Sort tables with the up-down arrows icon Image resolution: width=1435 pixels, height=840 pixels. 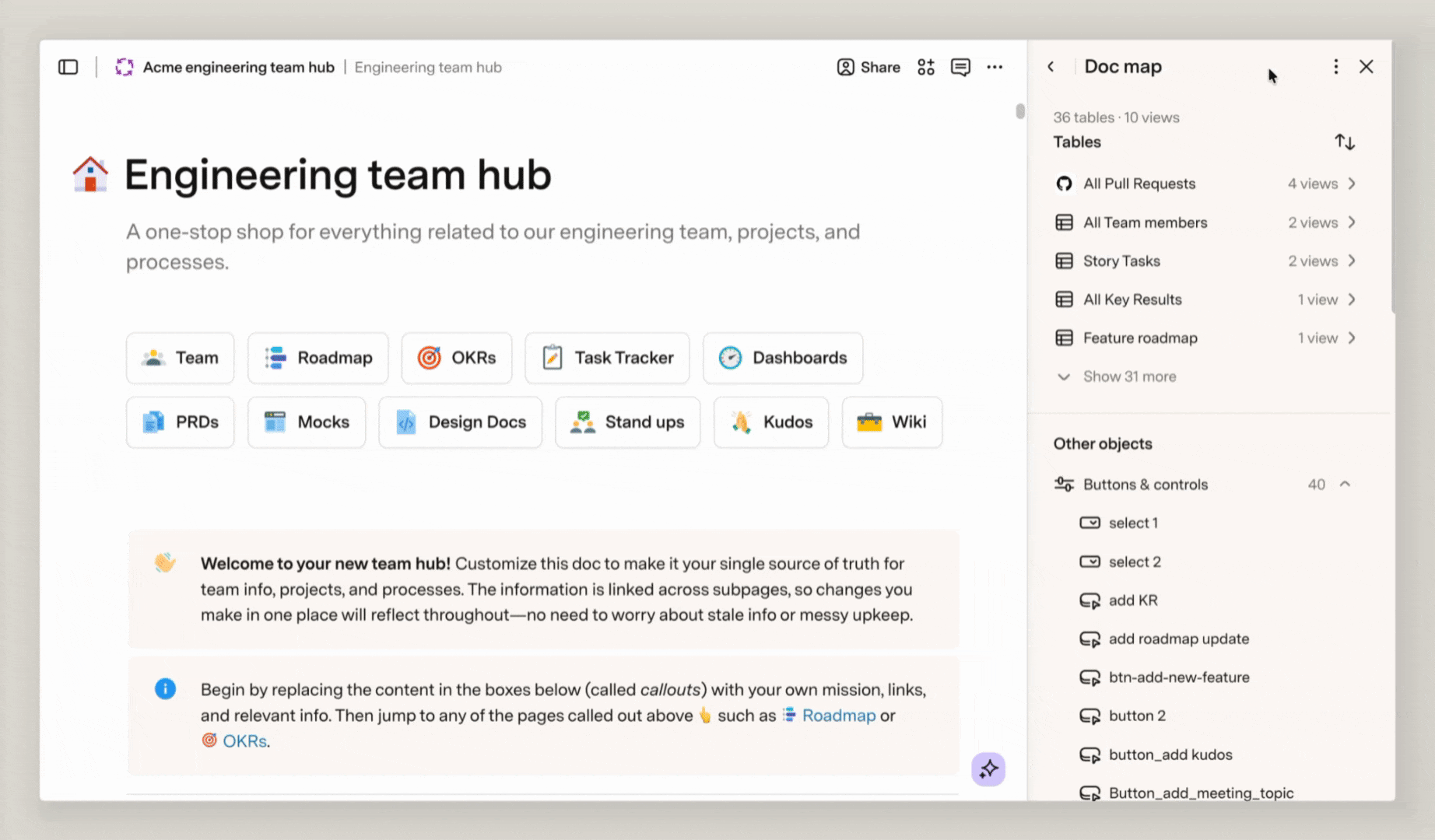click(1345, 142)
